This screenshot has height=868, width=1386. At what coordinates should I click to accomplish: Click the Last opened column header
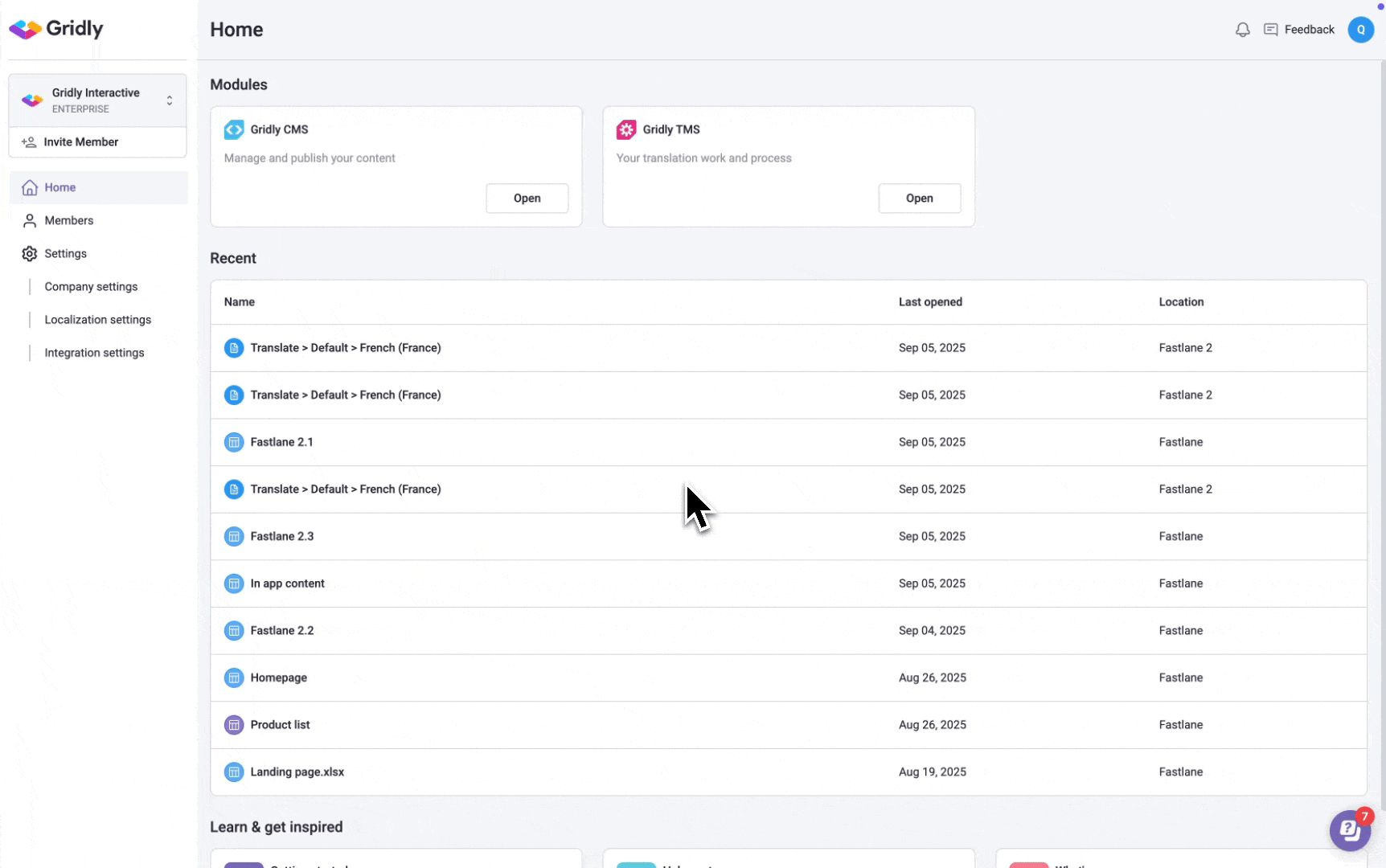[930, 302]
